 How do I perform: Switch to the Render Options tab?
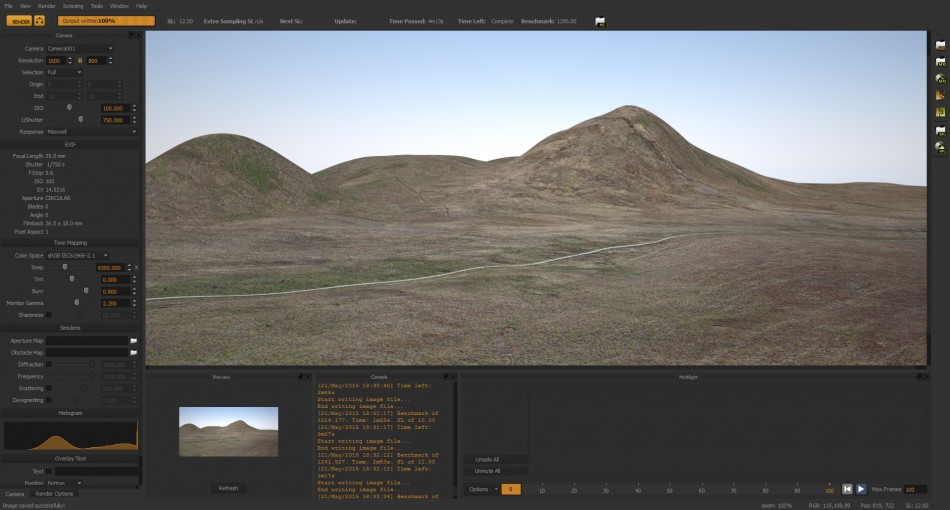pyautogui.click(x=55, y=494)
